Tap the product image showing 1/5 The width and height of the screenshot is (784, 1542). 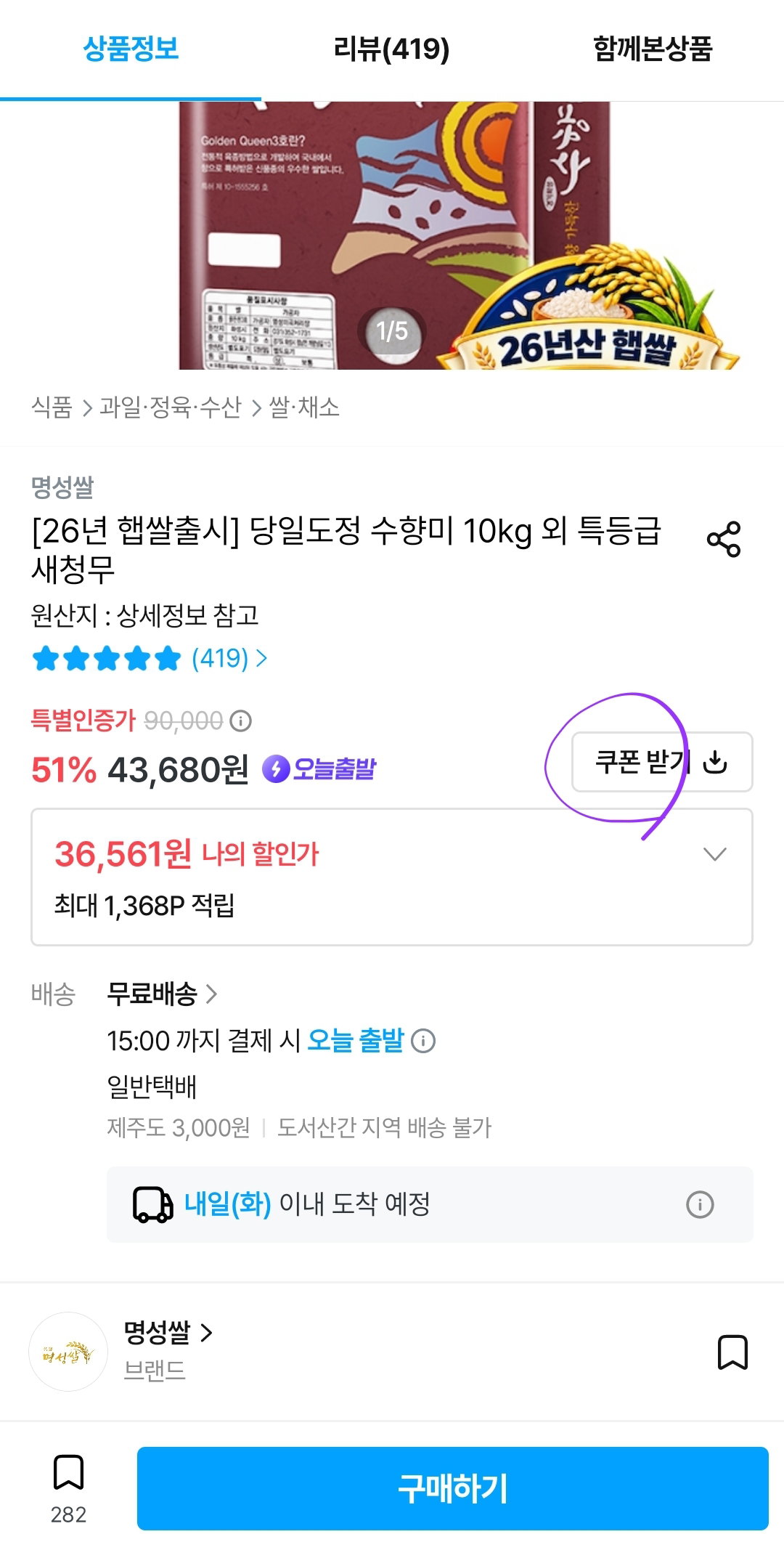tap(392, 235)
